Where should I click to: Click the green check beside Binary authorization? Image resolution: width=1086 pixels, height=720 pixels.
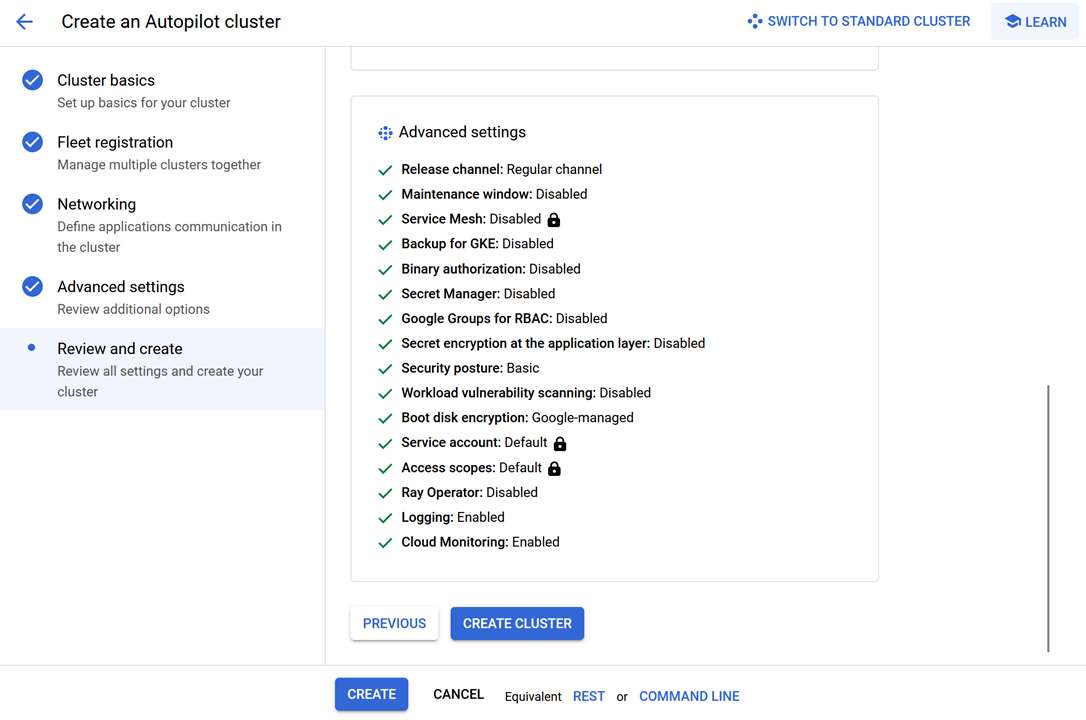tap(385, 270)
